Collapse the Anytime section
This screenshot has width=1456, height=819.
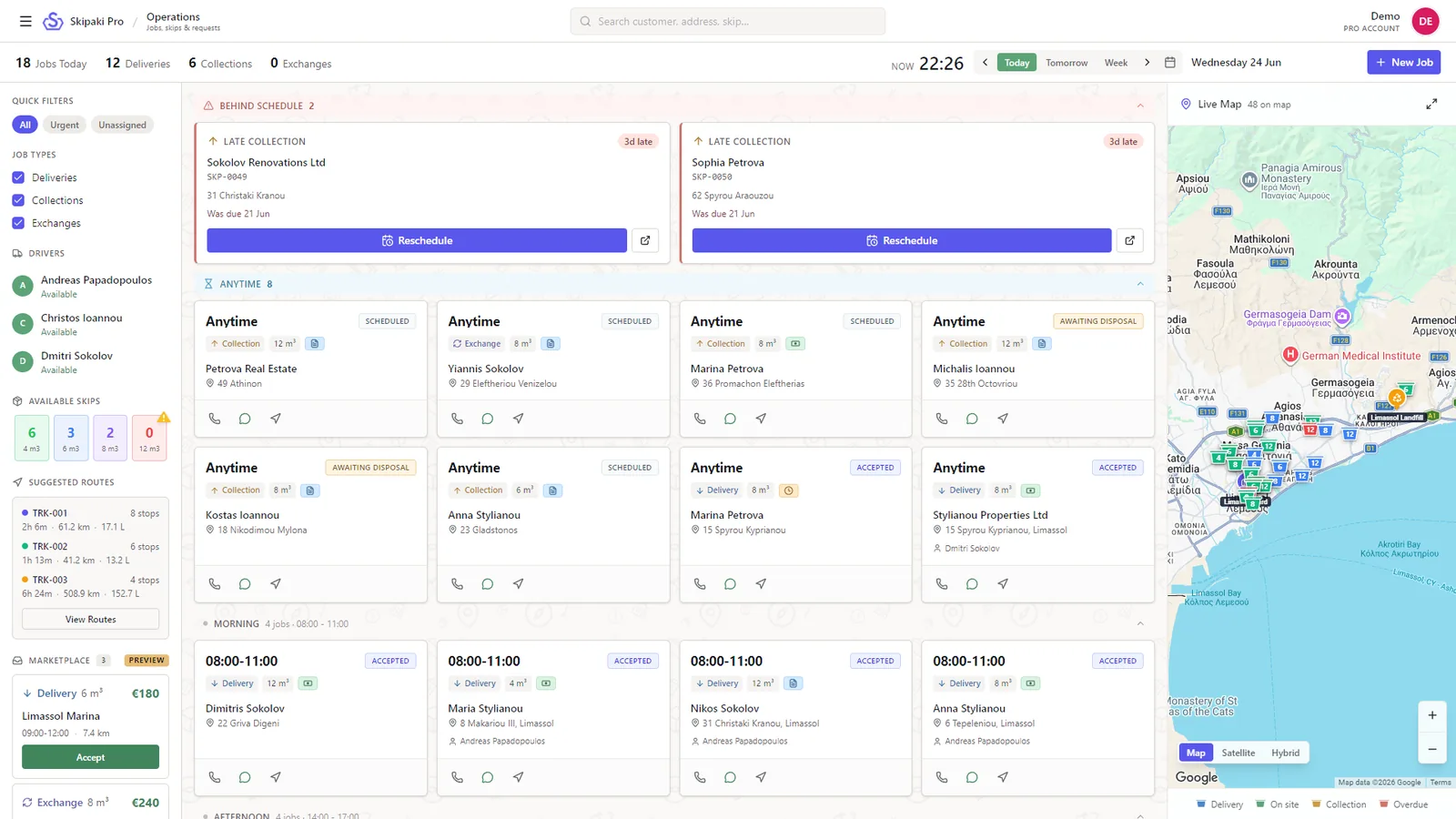(1140, 284)
